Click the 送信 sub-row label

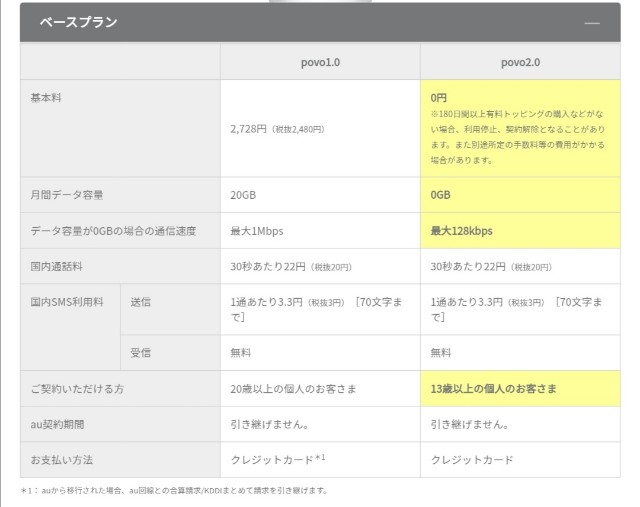pos(141,302)
